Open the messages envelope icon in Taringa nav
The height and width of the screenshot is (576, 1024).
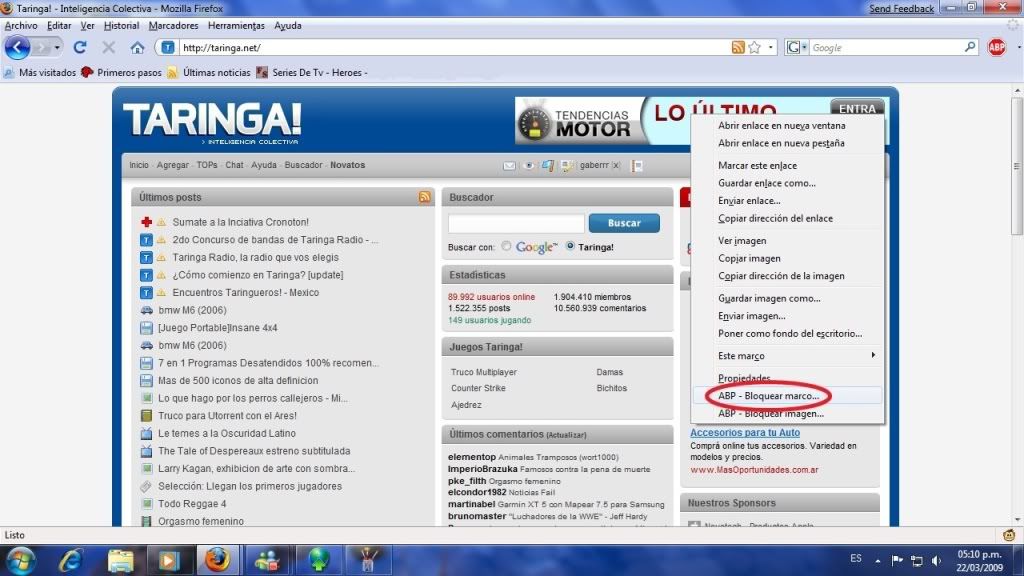coord(509,166)
